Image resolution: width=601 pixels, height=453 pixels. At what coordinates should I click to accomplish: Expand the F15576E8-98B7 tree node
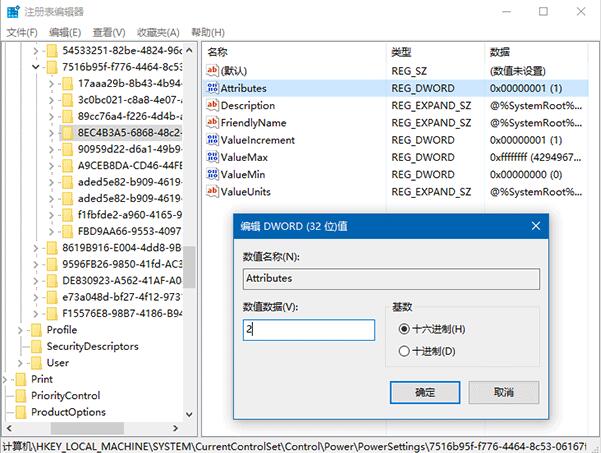coord(36,313)
